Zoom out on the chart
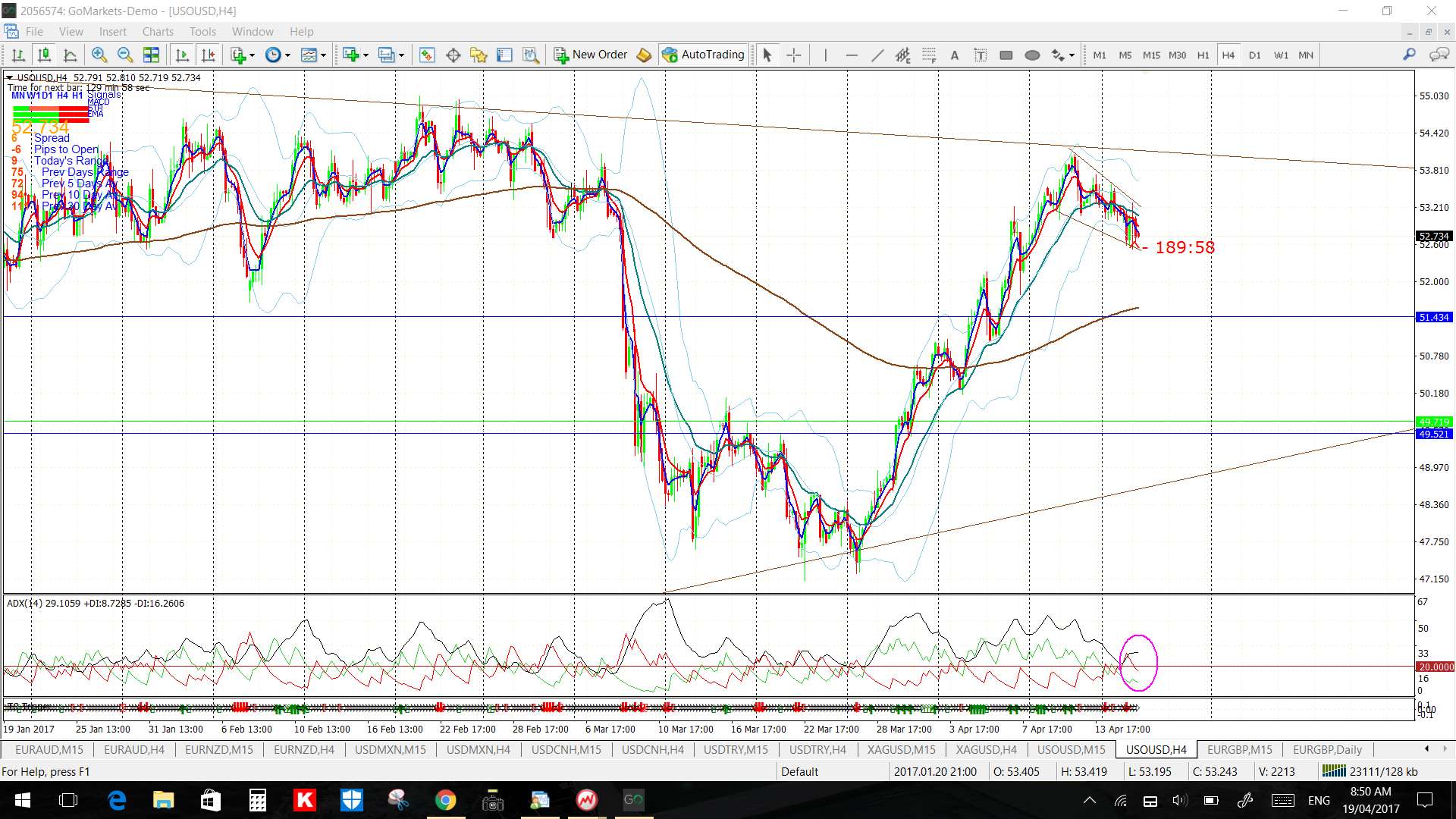 pyautogui.click(x=125, y=55)
